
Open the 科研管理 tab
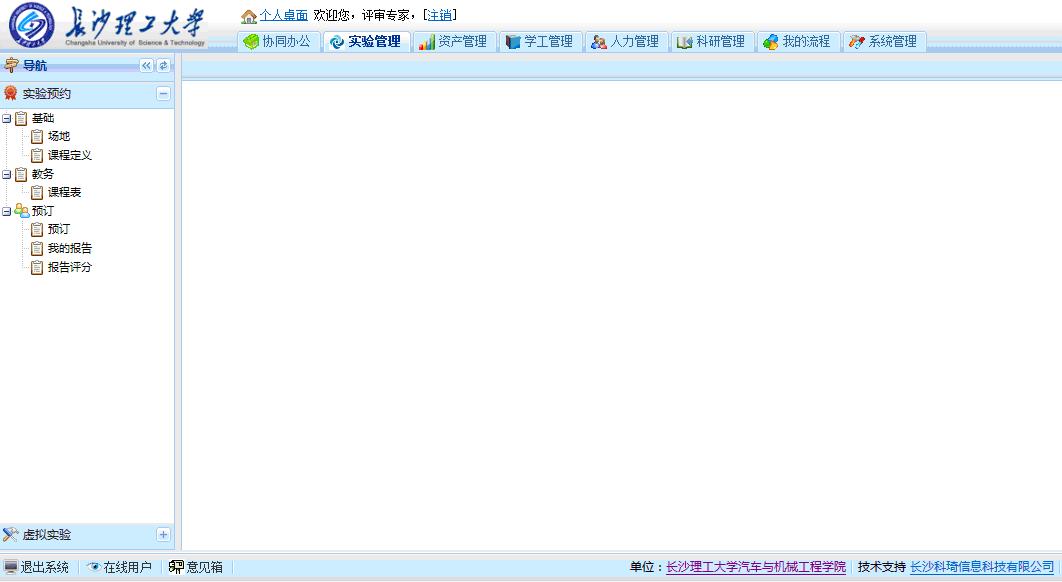(x=711, y=42)
